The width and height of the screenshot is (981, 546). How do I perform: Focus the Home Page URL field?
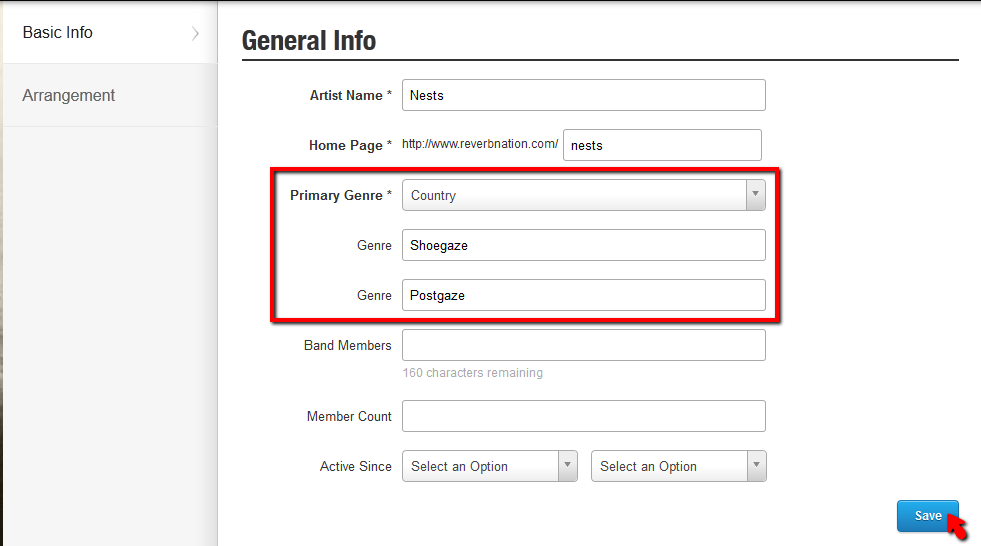(x=662, y=145)
